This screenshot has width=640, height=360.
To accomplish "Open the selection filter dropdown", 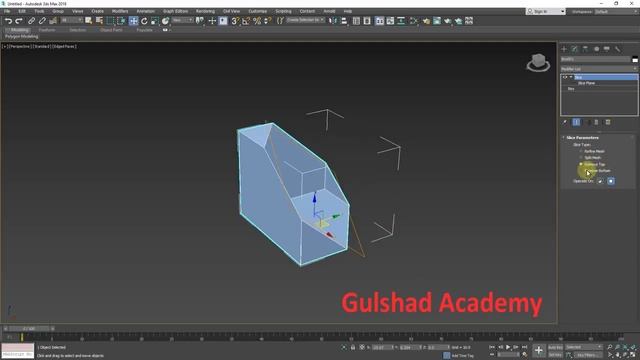I will click(71, 20).
